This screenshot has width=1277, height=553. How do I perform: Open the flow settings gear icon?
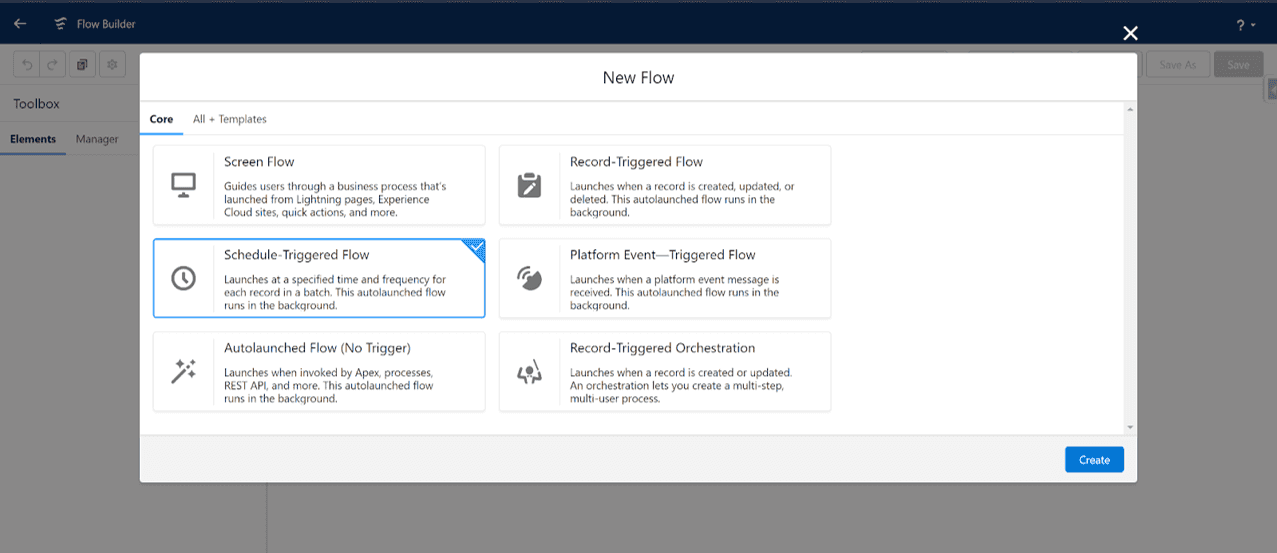(112, 65)
